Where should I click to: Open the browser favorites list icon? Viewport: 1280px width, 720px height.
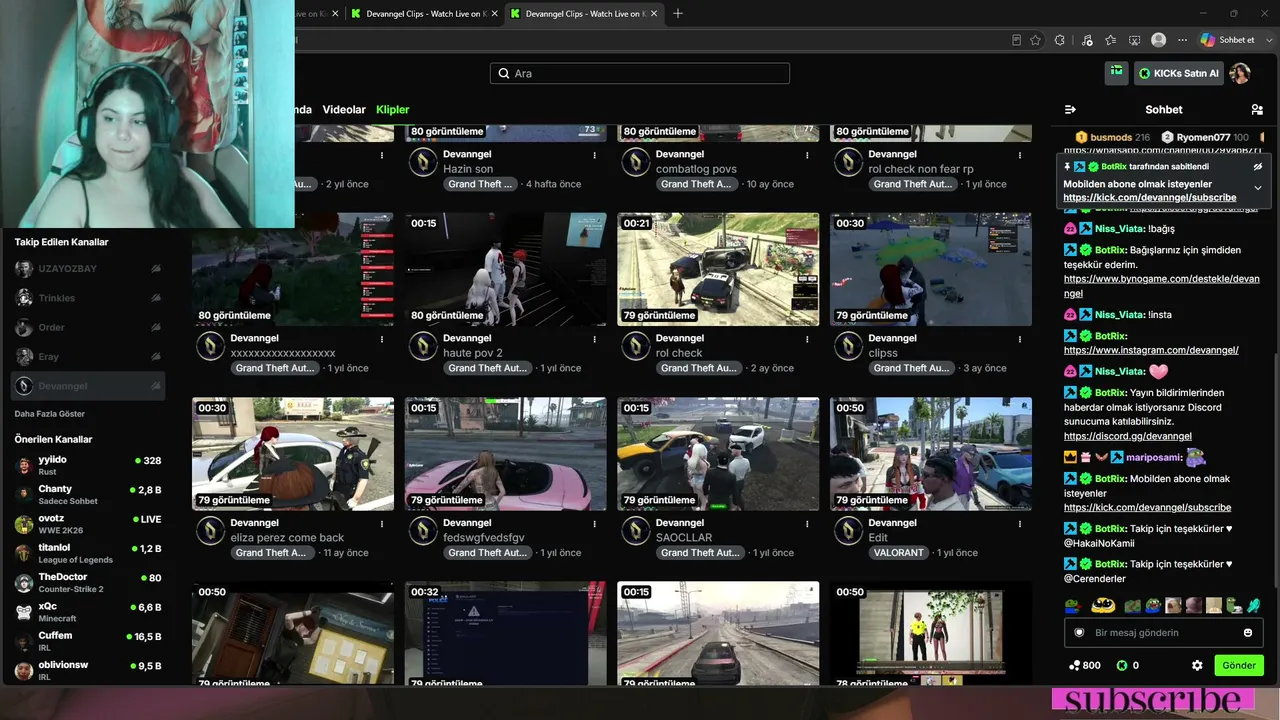point(1110,40)
